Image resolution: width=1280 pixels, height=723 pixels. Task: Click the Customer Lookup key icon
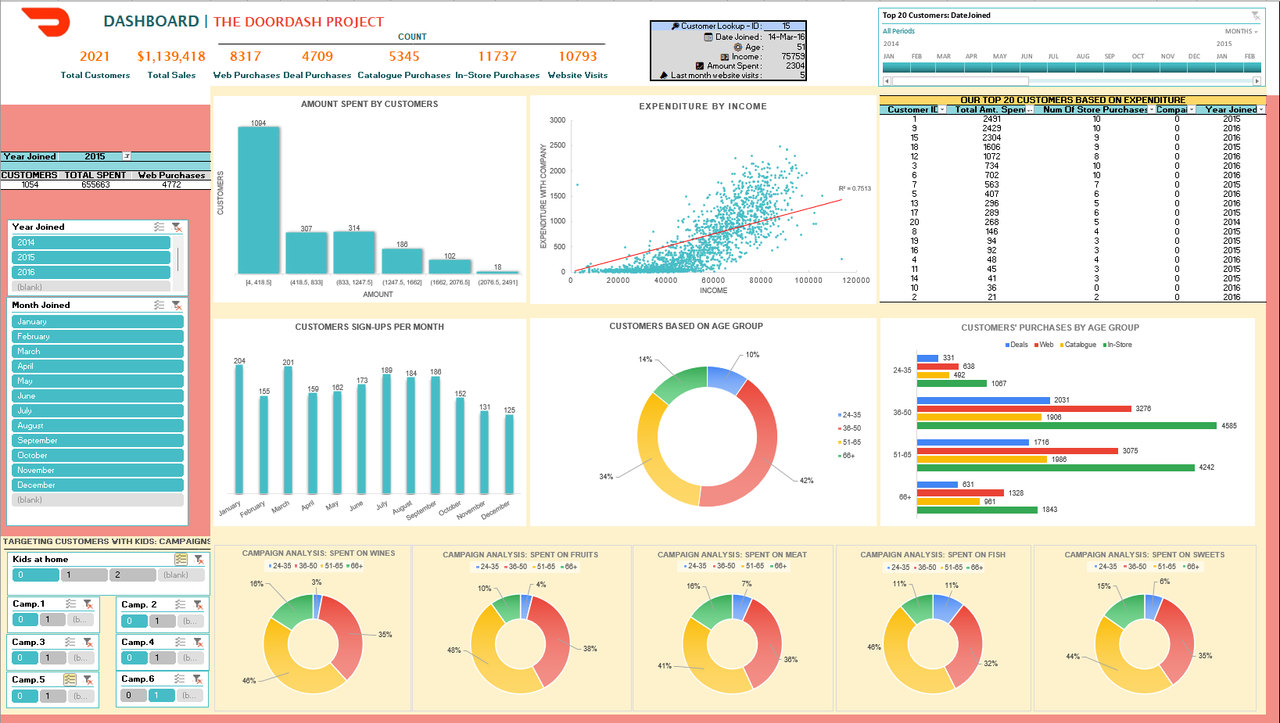[x=675, y=25]
